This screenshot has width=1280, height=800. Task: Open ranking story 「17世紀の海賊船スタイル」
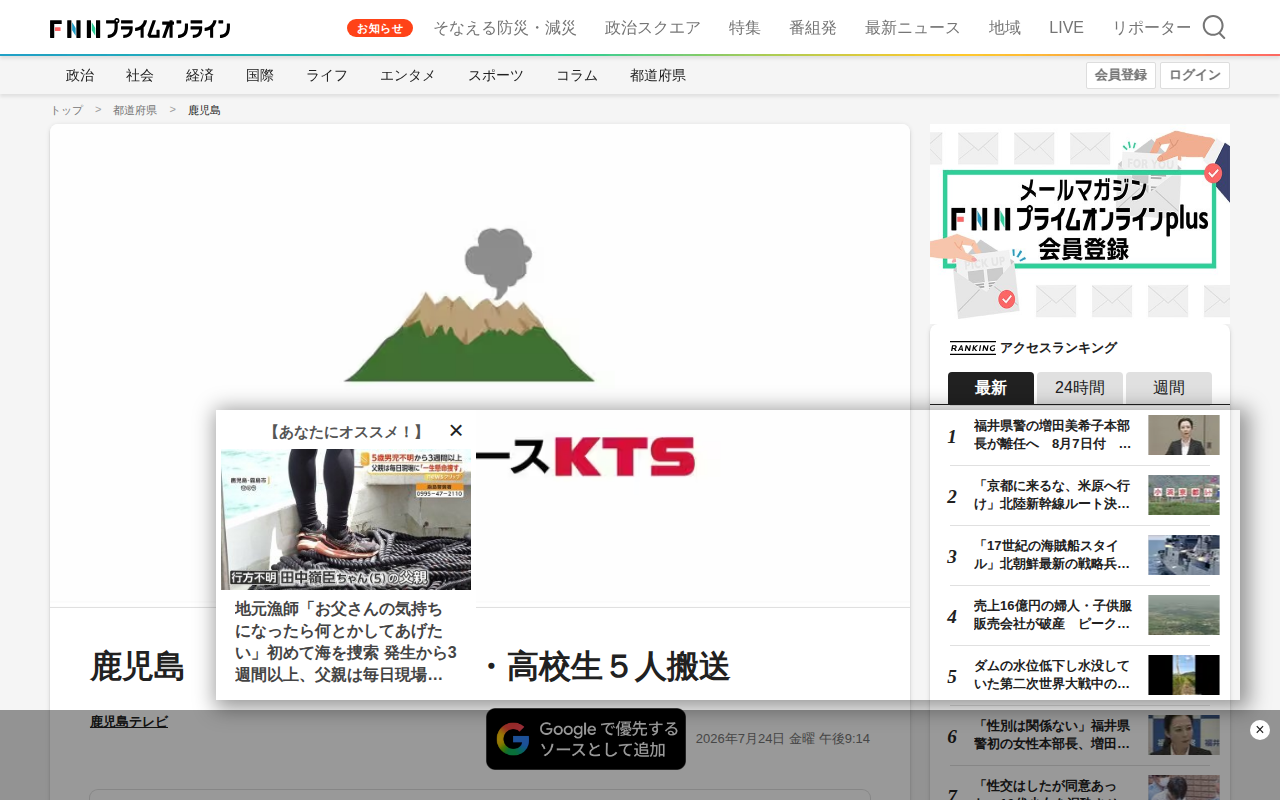pyautogui.click(x=1053, y=555)
